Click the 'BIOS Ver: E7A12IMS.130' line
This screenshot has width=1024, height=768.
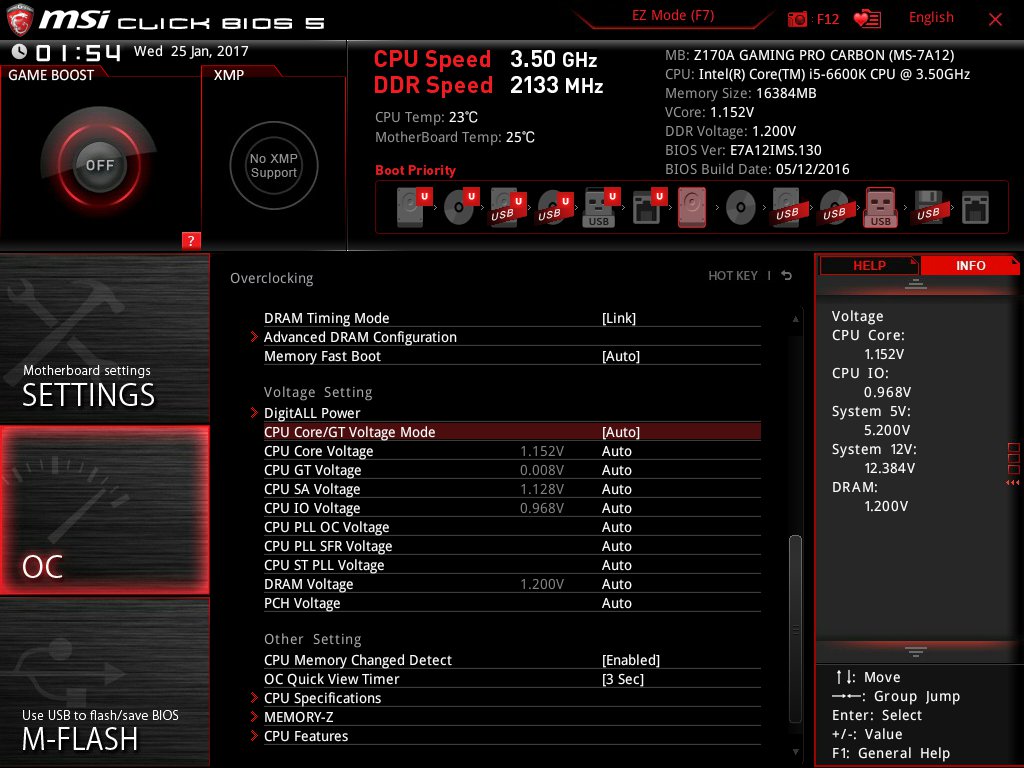(743, 150)
